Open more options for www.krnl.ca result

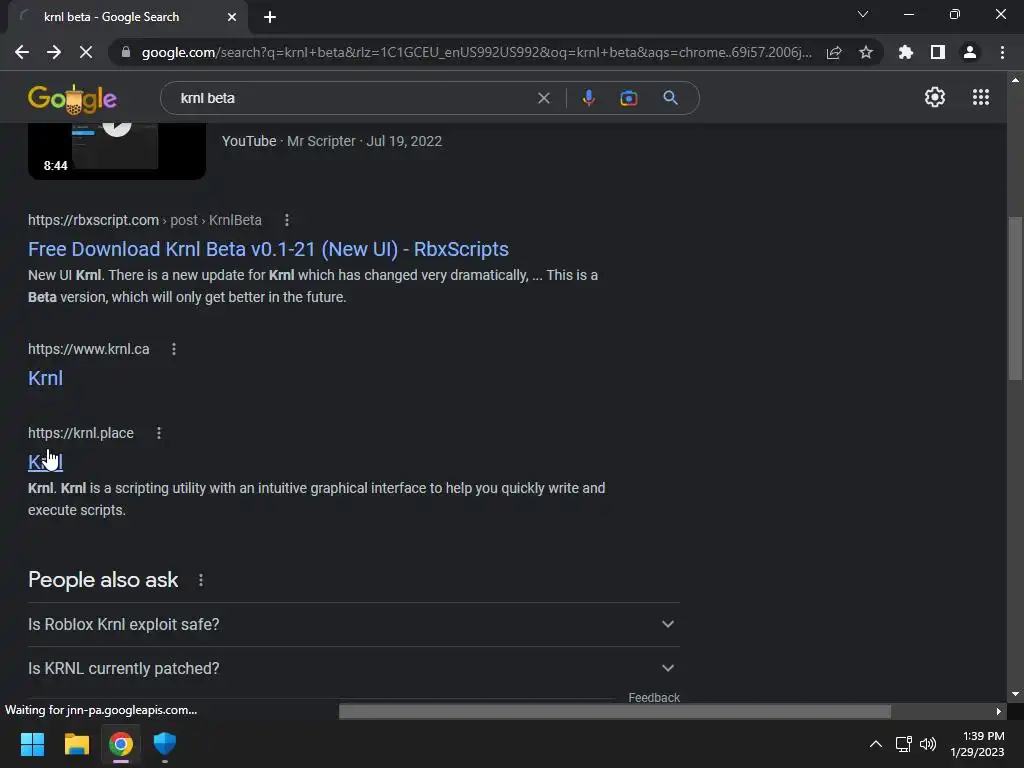(x=174, y=349)
